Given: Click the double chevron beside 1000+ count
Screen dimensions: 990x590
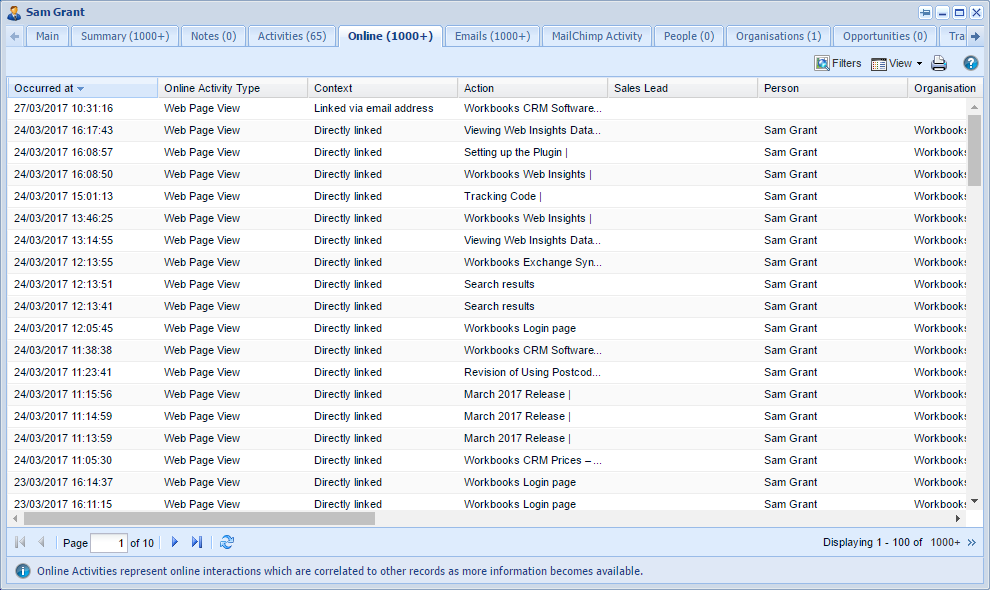Looking at the screenshot, I should (x=972, y=543).
